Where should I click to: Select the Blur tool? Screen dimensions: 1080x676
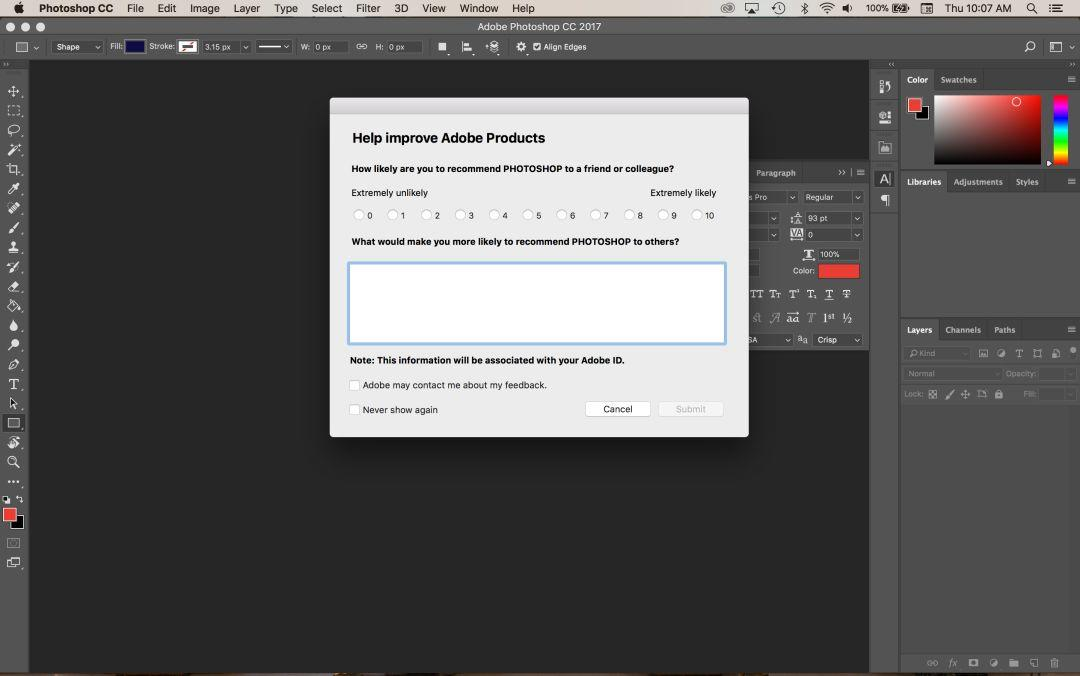pyautogui.click(x=13, y=325)
